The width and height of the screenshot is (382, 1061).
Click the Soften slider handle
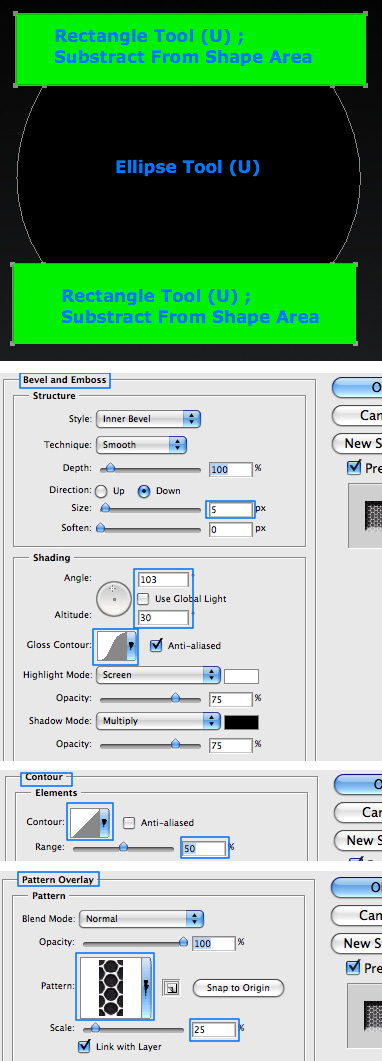(101, 528)
